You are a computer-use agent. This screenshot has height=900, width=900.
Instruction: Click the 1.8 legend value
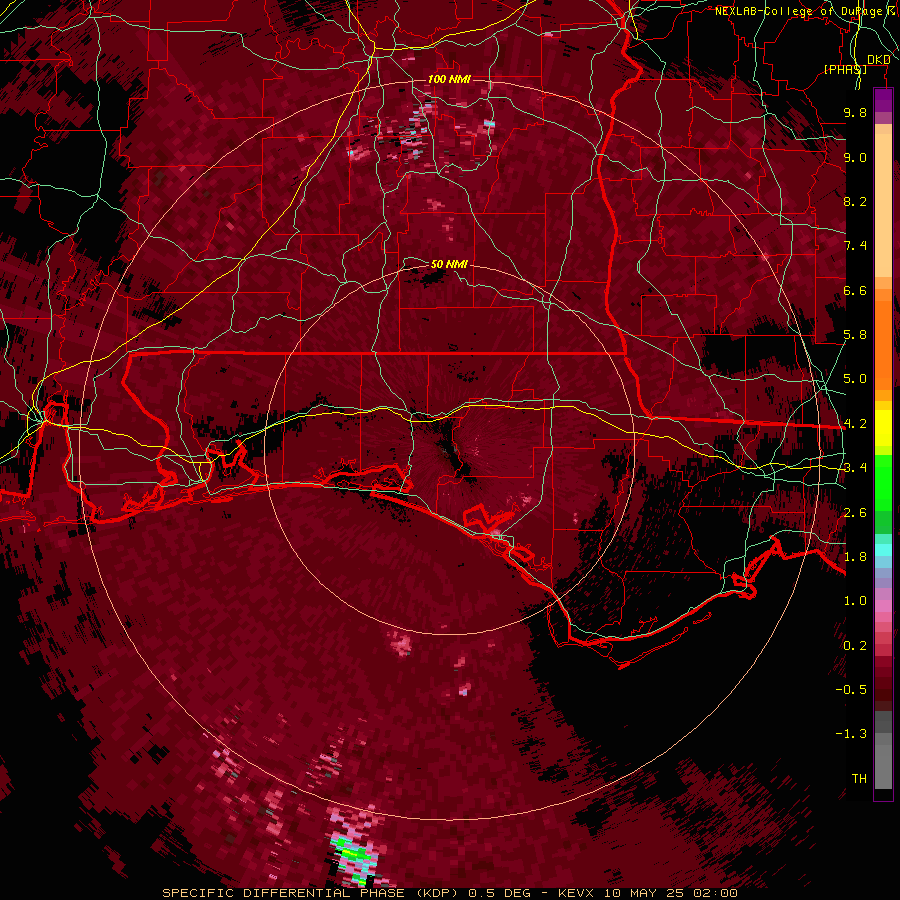pos(855,557)
